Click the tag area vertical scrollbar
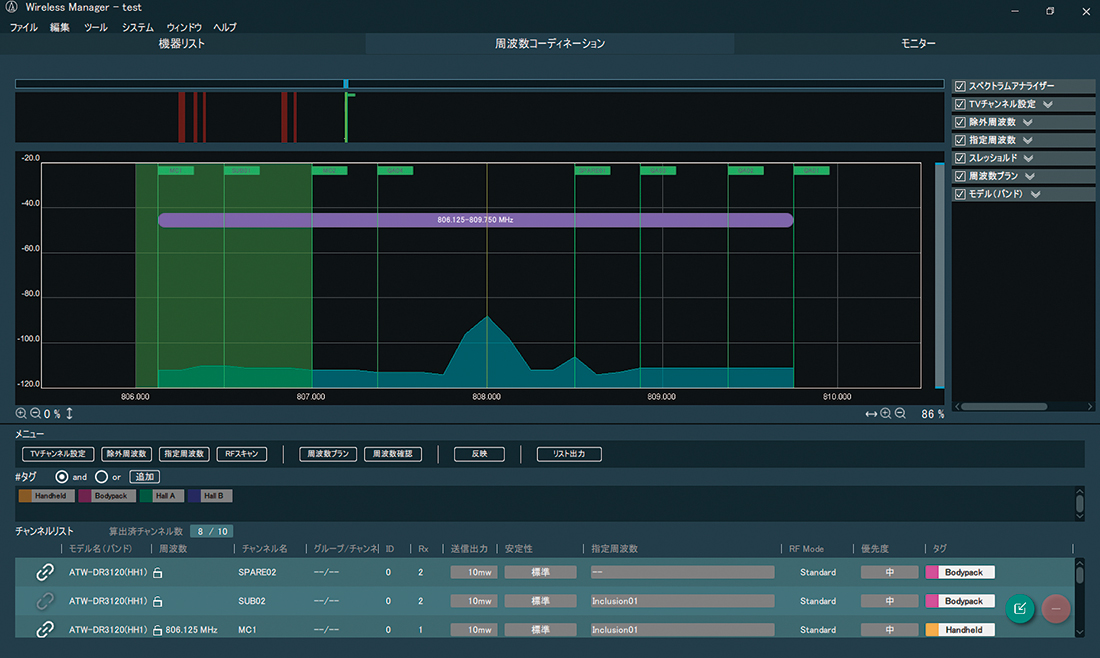 pos(1080,504)
